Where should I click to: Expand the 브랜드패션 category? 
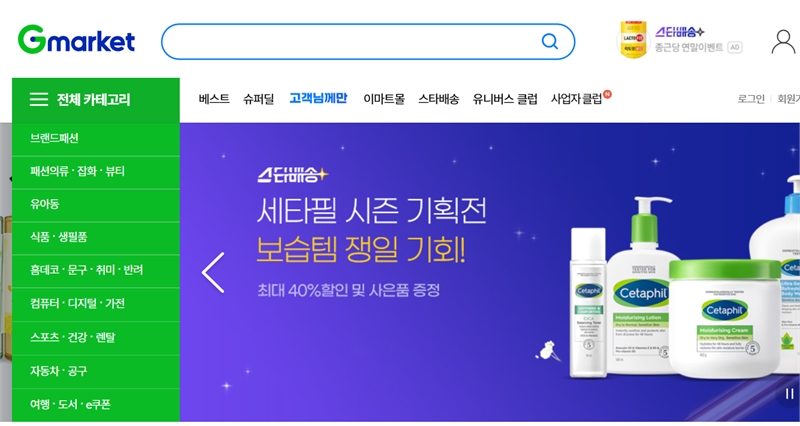96,139
